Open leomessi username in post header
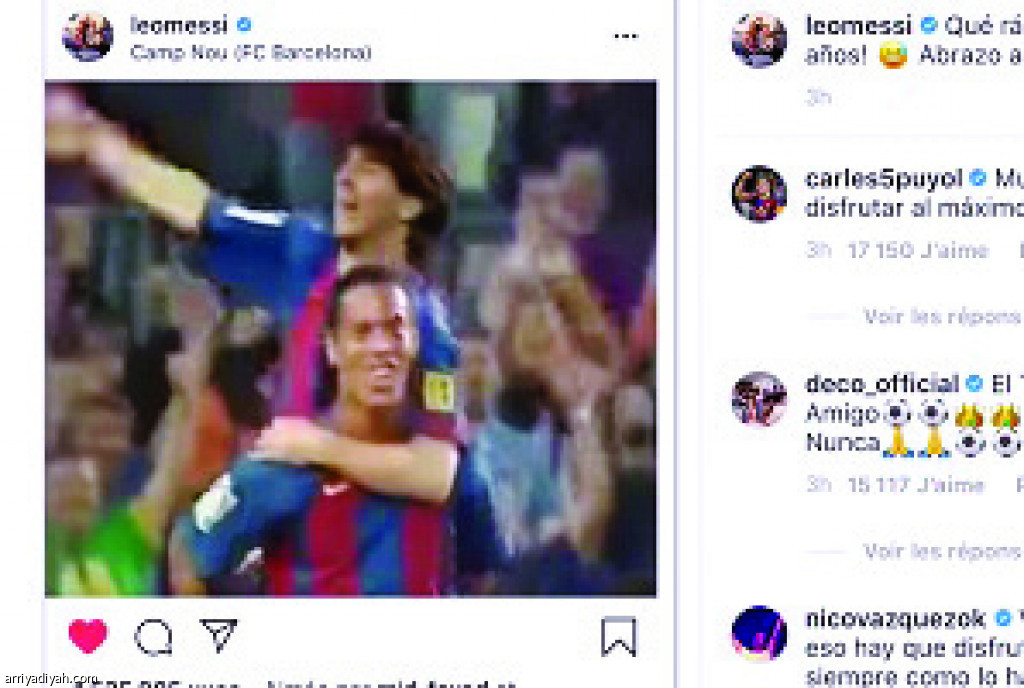1024x688 pixels. click(x=179, y=25)
